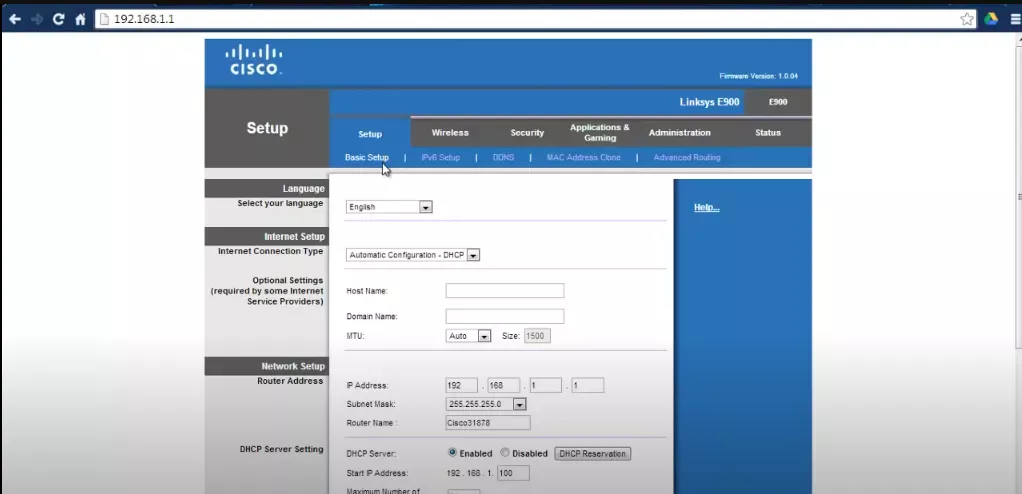Screen dimensions: 1022x494
Task: Switch to the Setup tab
Action: [x=370, y=134]
